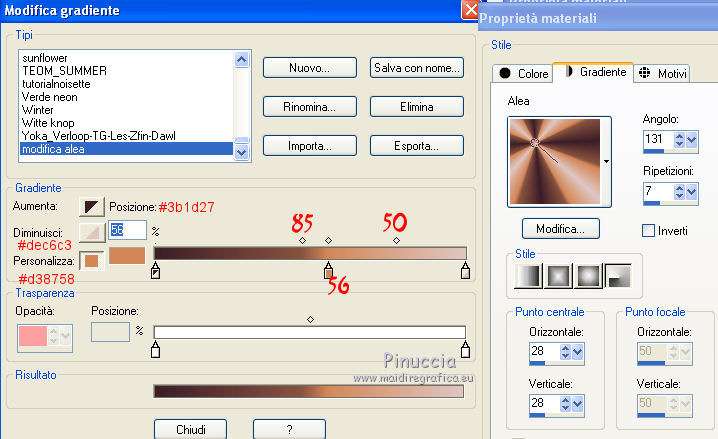Click the Angolo spinner arrows
The image size is (718, 439).
pyautogui.click(x=680, y=140)
